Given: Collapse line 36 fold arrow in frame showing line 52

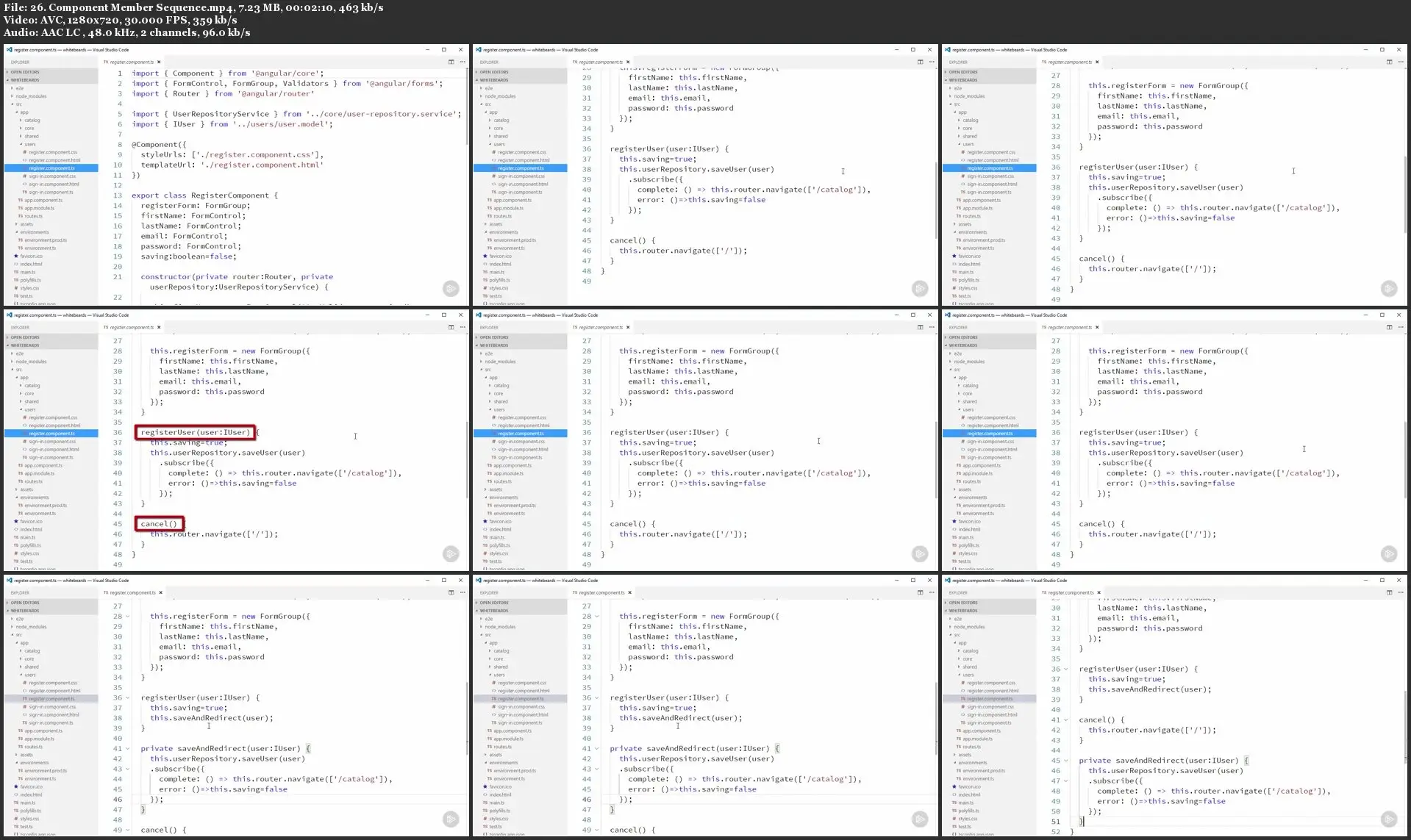Looking at the screenshot, I should point(1065,670).
